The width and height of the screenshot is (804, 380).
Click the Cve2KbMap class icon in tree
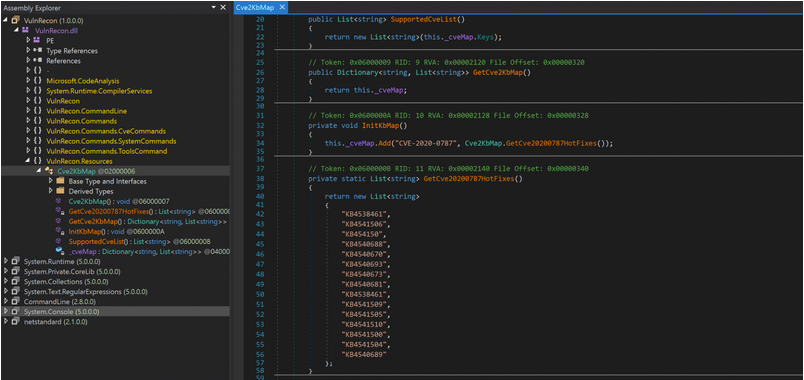(x=49, y=171)
